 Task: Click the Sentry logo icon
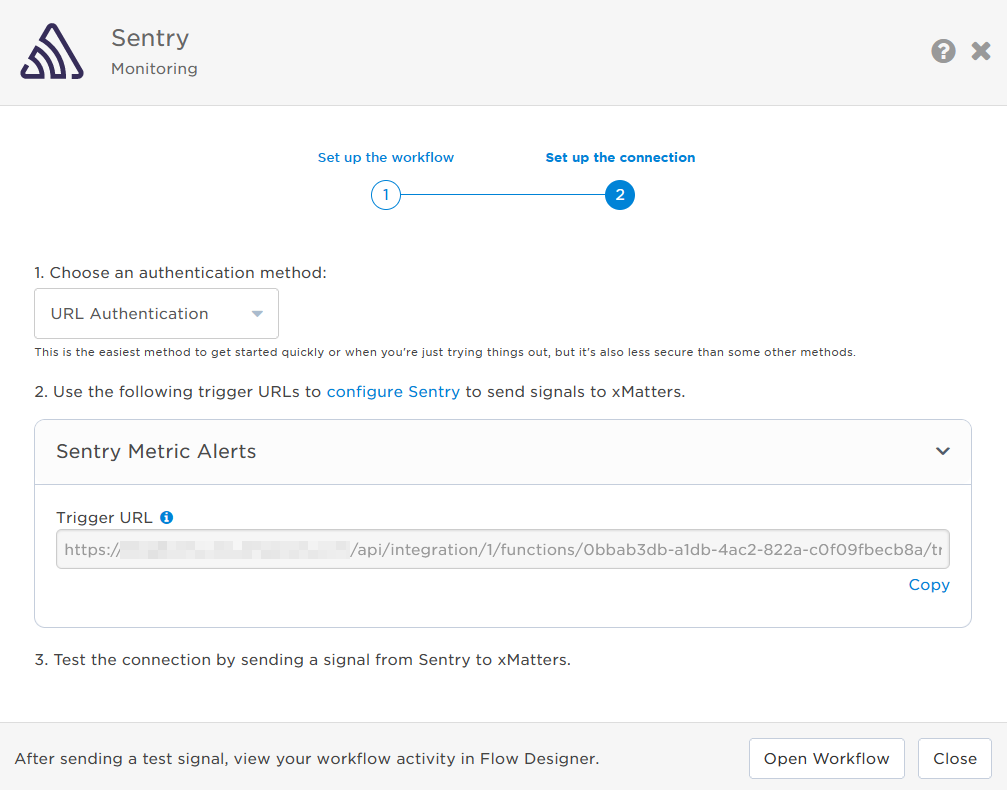(52, 52)
